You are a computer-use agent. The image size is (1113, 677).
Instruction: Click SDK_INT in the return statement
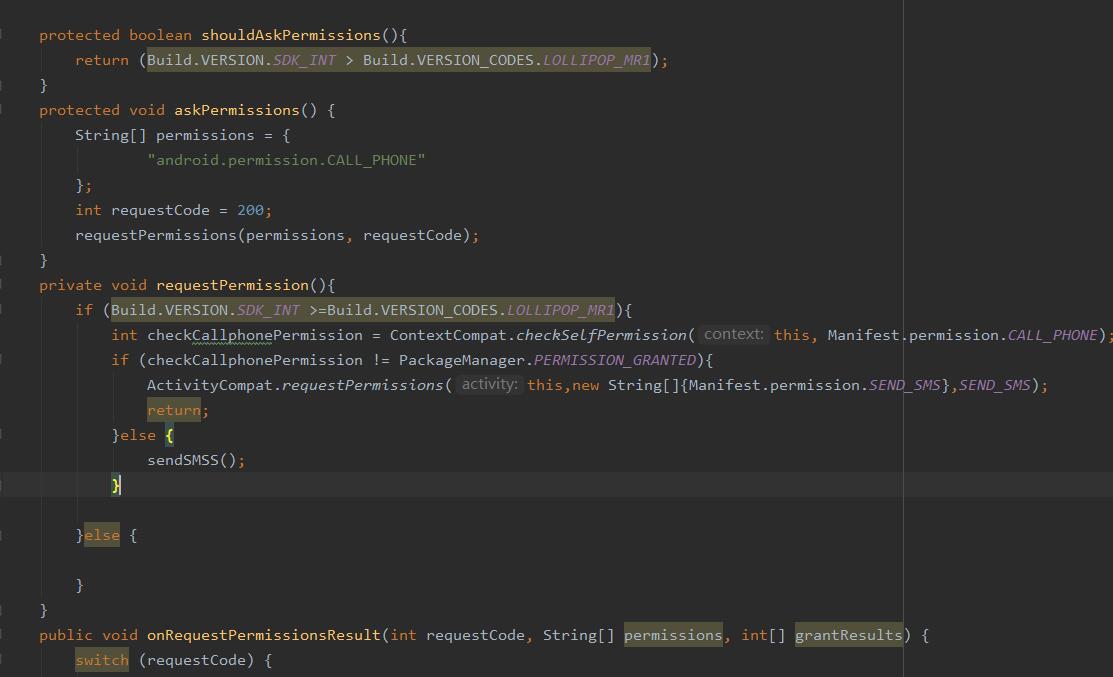pyautogui.click(x=305, y=60)
